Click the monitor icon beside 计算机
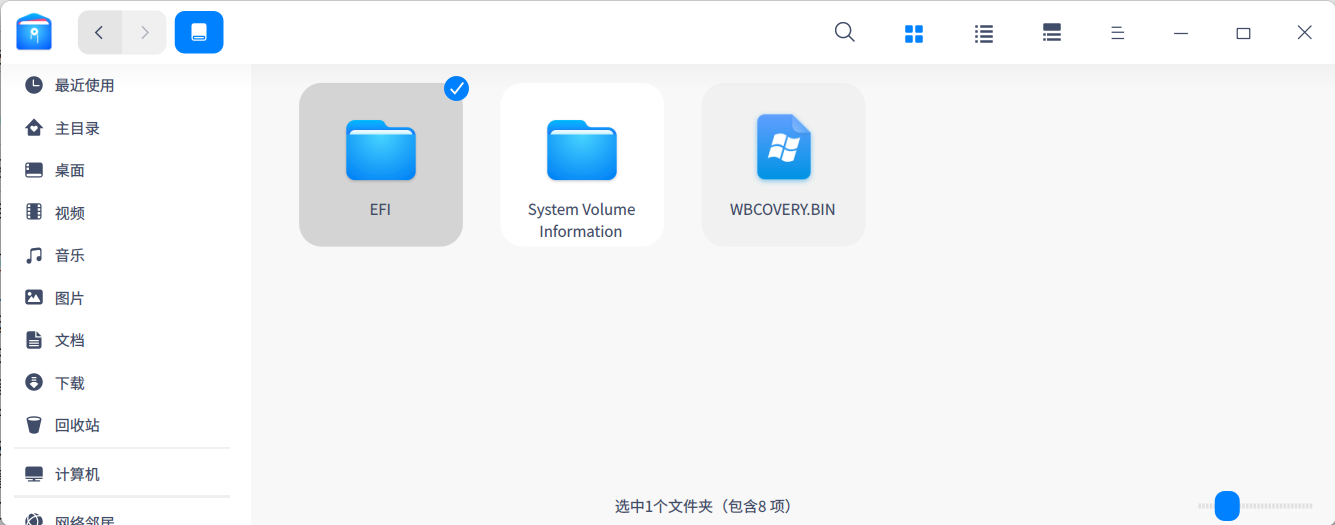 point(34,474)
